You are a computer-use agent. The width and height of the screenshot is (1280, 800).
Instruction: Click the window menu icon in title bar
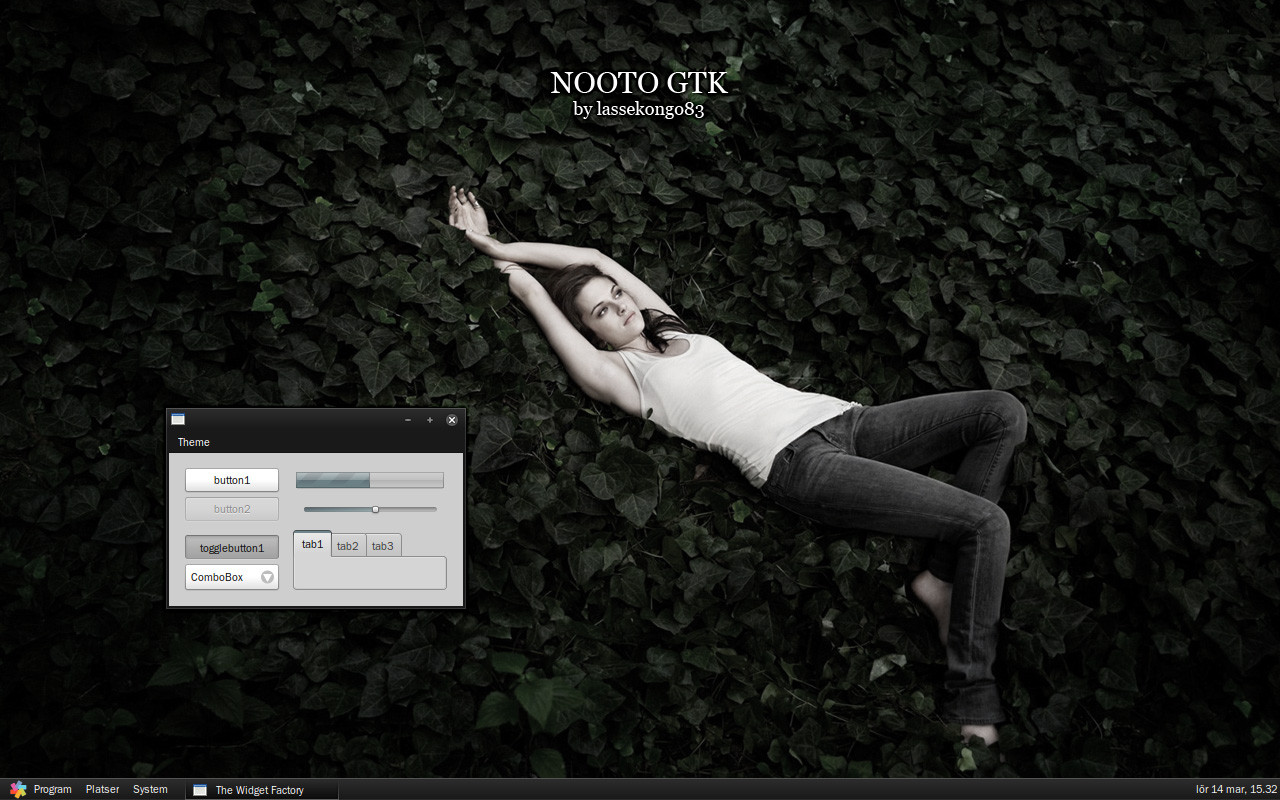point(178,420)
